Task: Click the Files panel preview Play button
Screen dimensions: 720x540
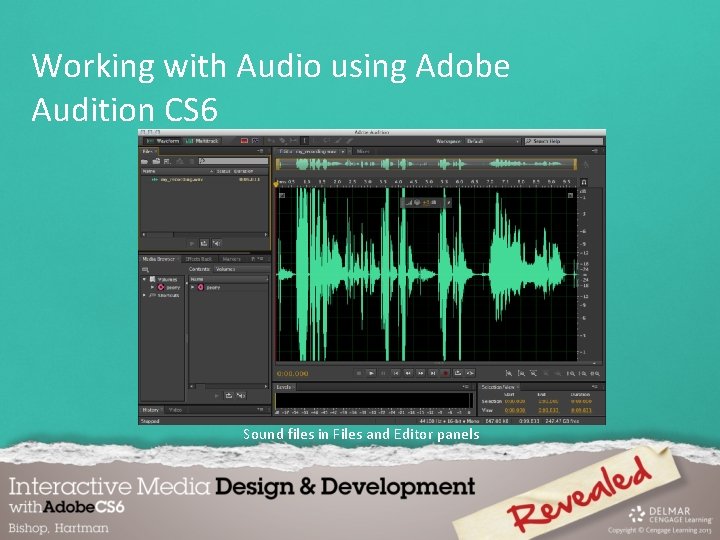Action: click(192, 243)
